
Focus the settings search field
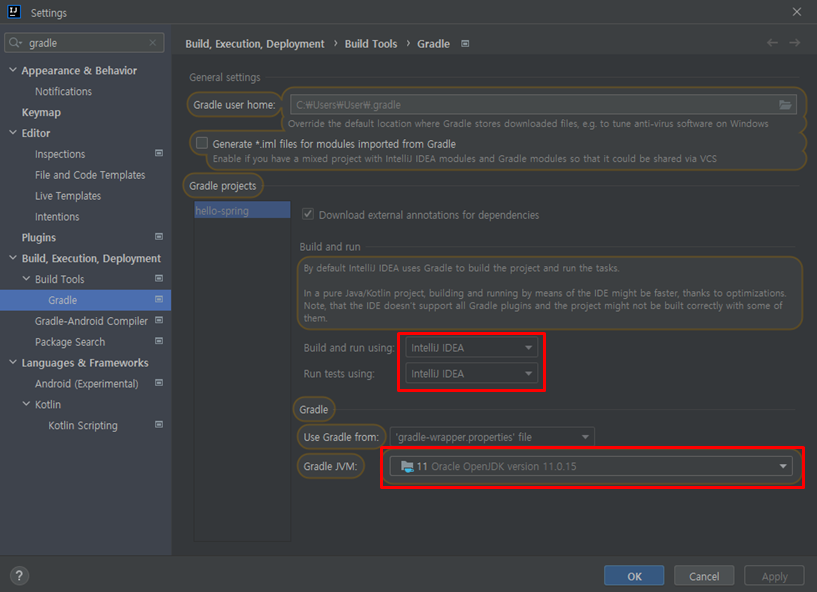point(84,43)
